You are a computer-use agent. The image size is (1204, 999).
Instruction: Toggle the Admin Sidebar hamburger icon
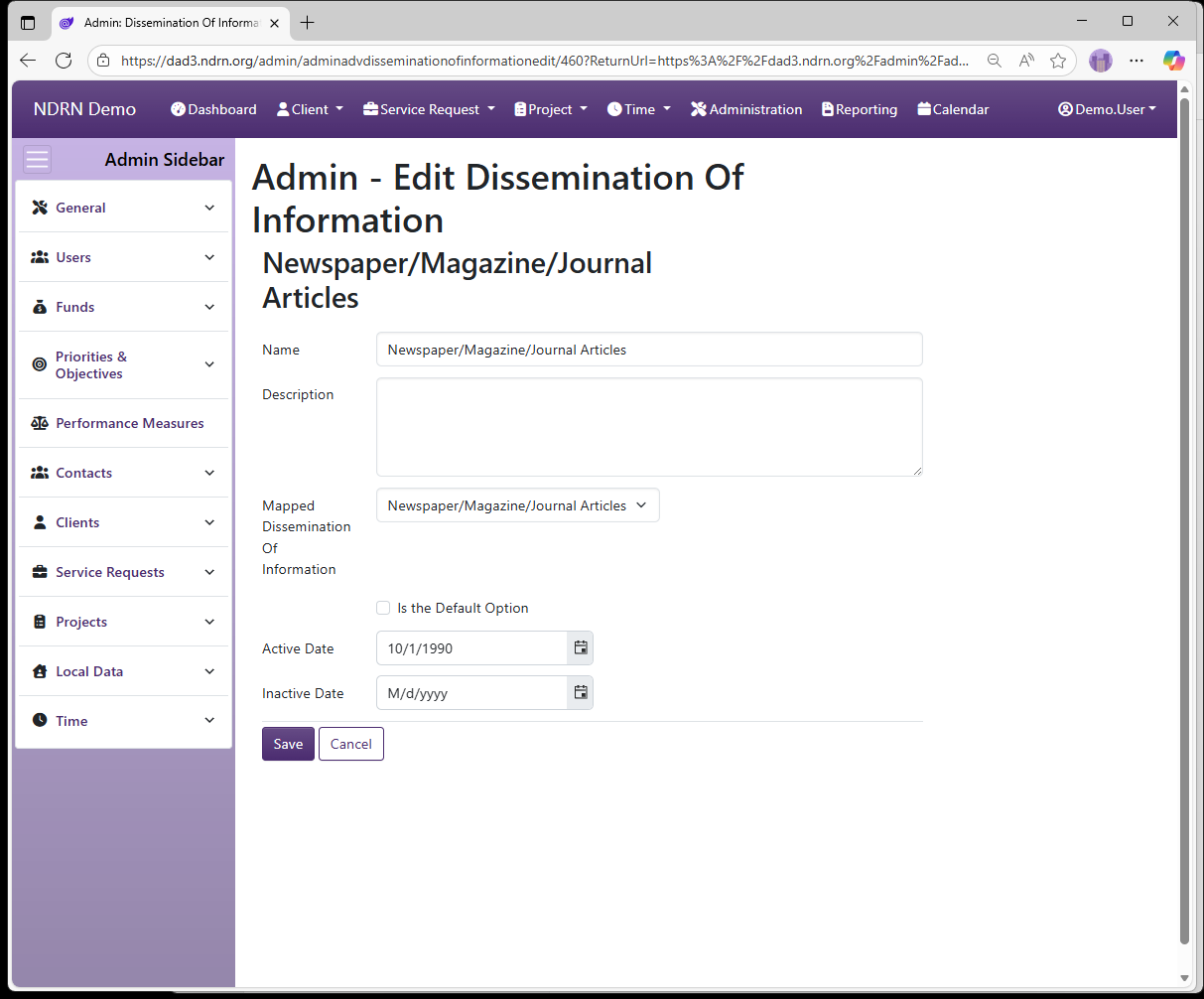pyautogui.click(x=37, y=160)
